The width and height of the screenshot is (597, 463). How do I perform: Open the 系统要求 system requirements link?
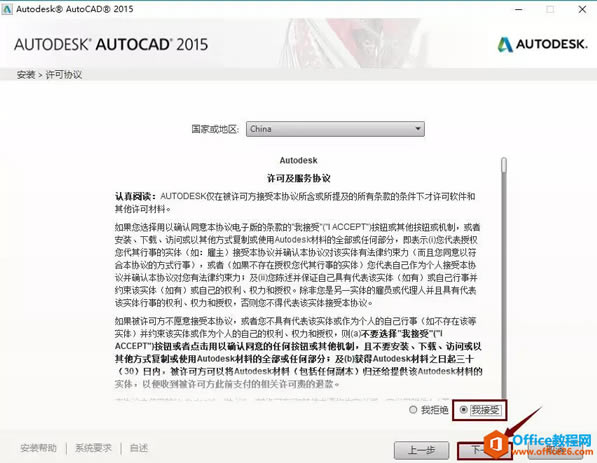pos(93,448)
